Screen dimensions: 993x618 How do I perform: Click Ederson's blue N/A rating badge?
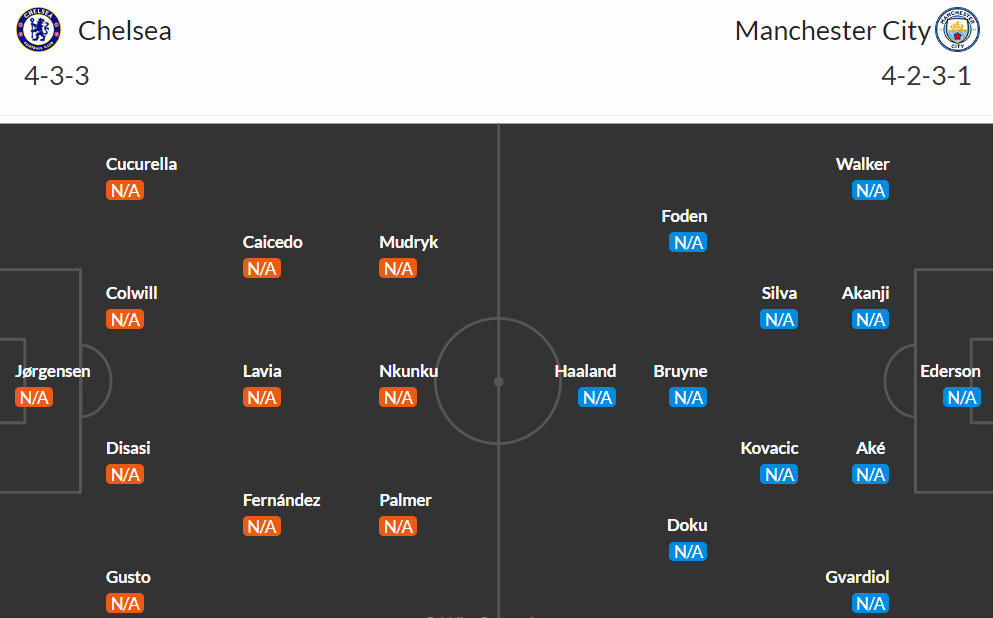[961, 397]
